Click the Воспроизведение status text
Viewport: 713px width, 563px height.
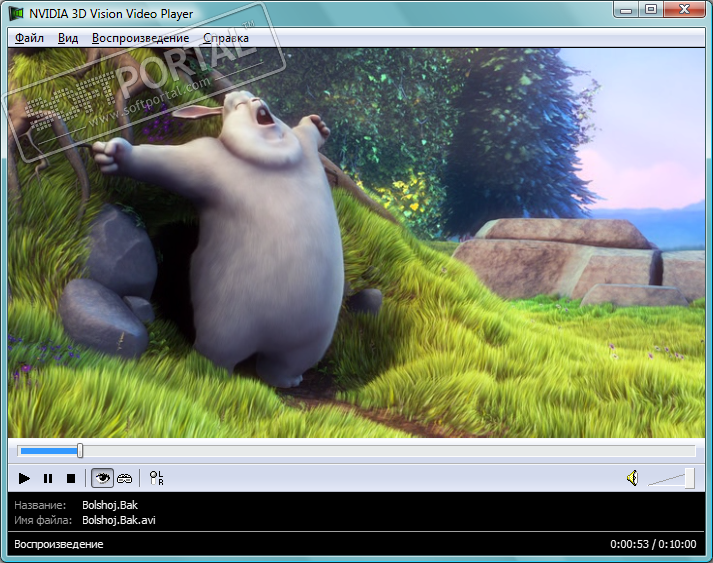[59, 544]
